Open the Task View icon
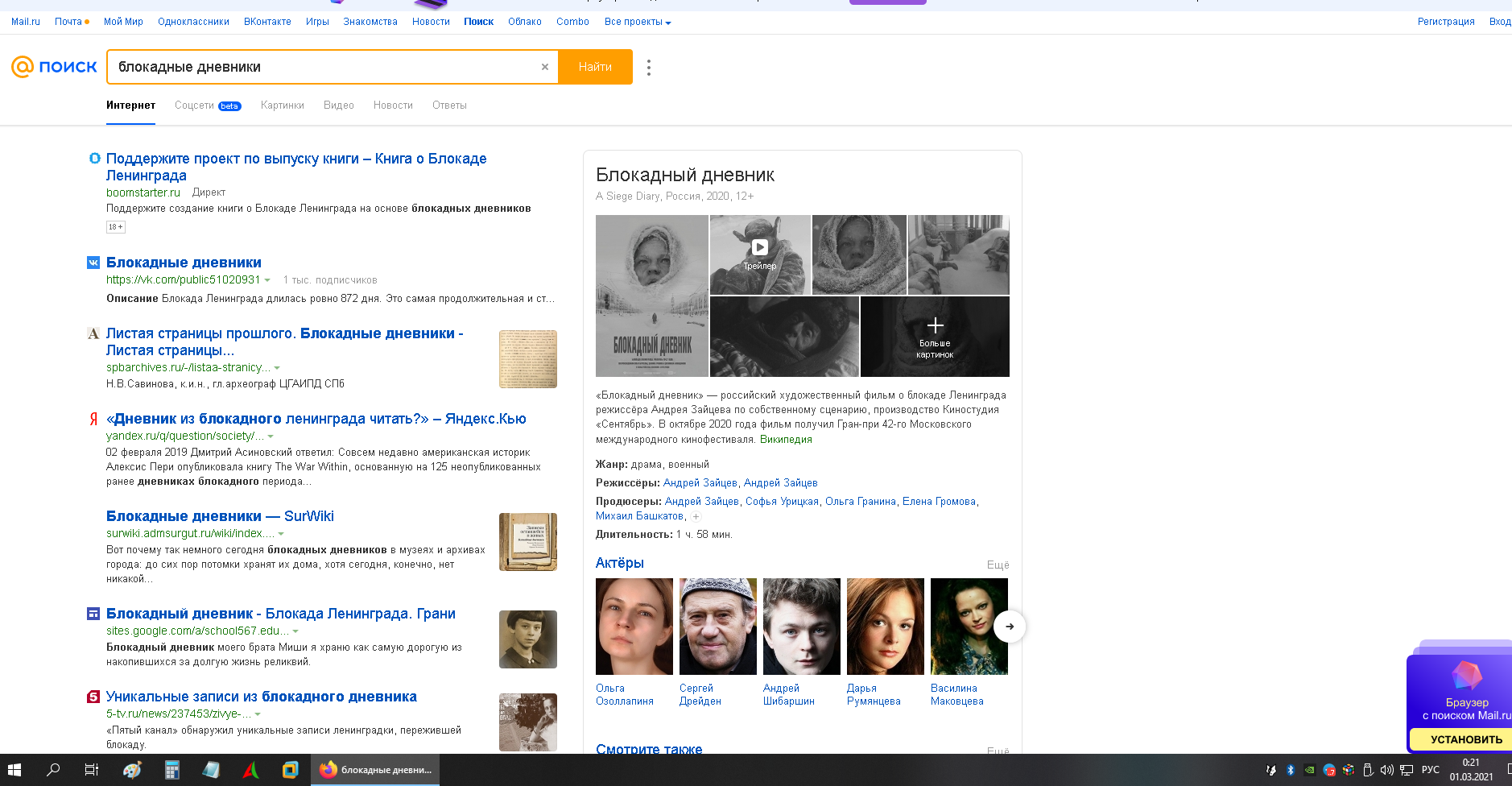 [x=92, y=770]
